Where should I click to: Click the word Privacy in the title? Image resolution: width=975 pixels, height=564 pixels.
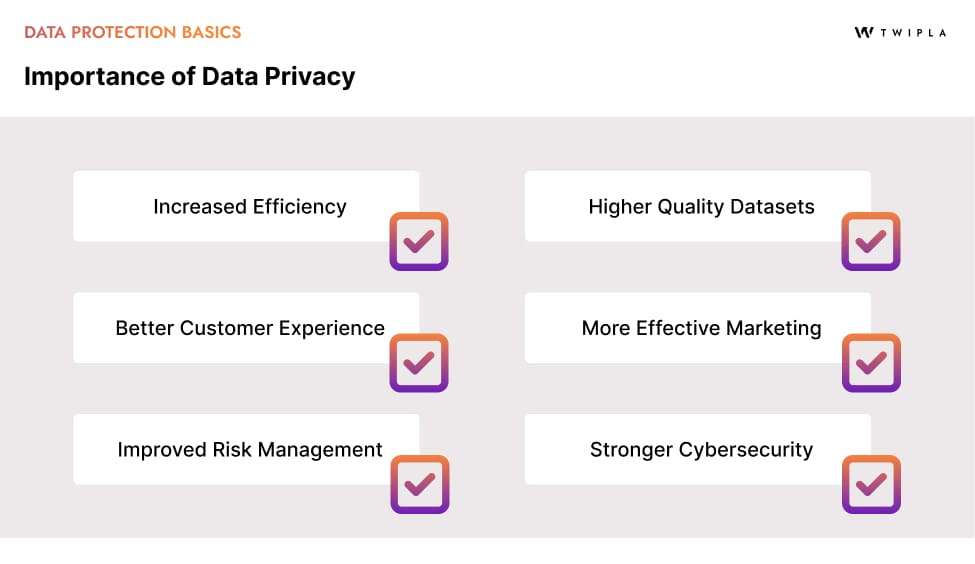click(x=313, y=76)
